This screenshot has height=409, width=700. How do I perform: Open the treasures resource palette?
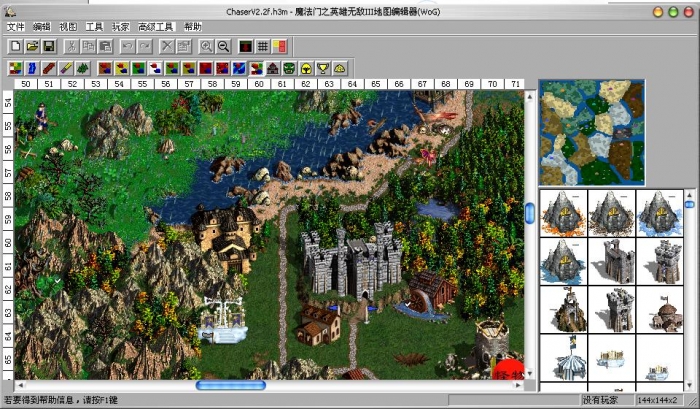click(340, 68)
